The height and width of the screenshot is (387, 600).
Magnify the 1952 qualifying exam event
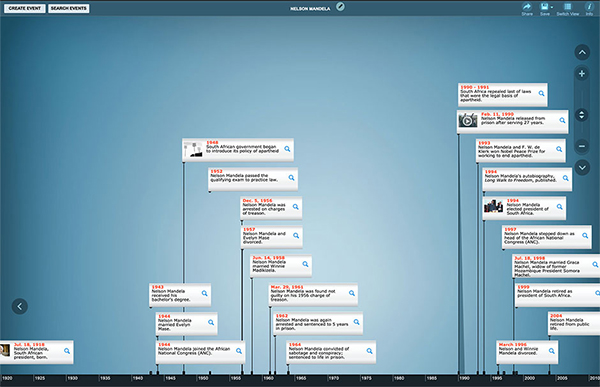(291, 178)
